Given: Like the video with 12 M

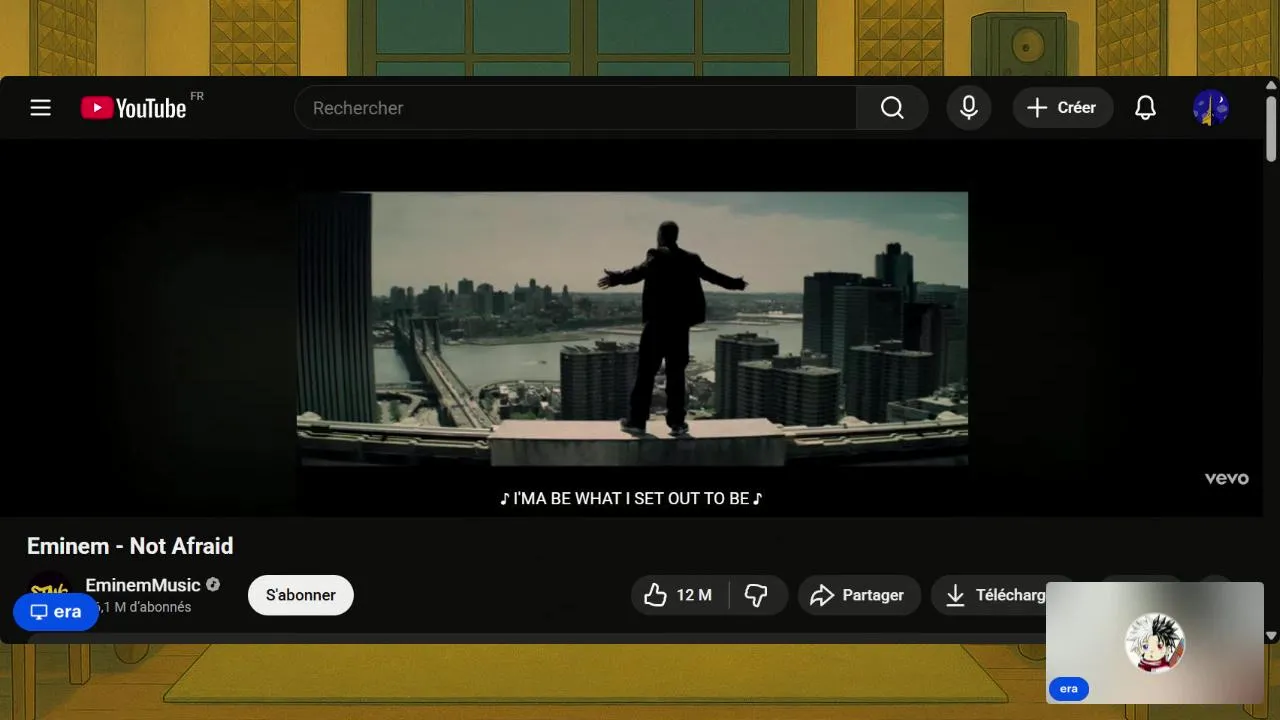Looking at the screenshot, I should pyautogui.click(x=680, y=595).
